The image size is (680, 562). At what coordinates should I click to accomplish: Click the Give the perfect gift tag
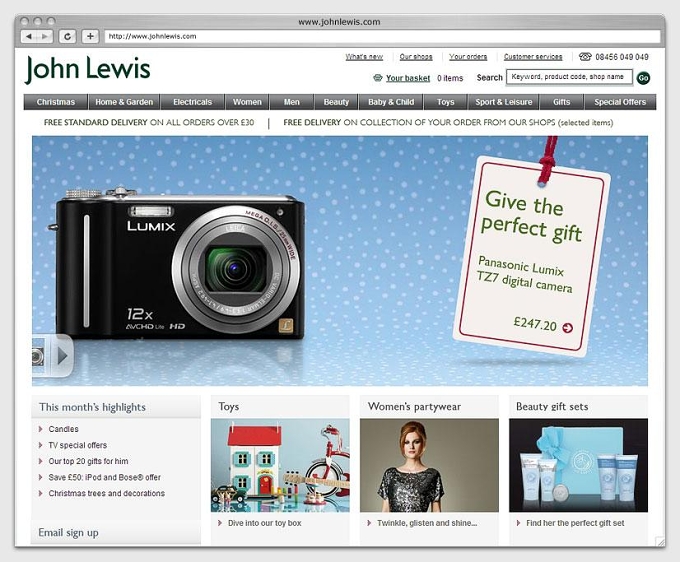click(532, 256)
